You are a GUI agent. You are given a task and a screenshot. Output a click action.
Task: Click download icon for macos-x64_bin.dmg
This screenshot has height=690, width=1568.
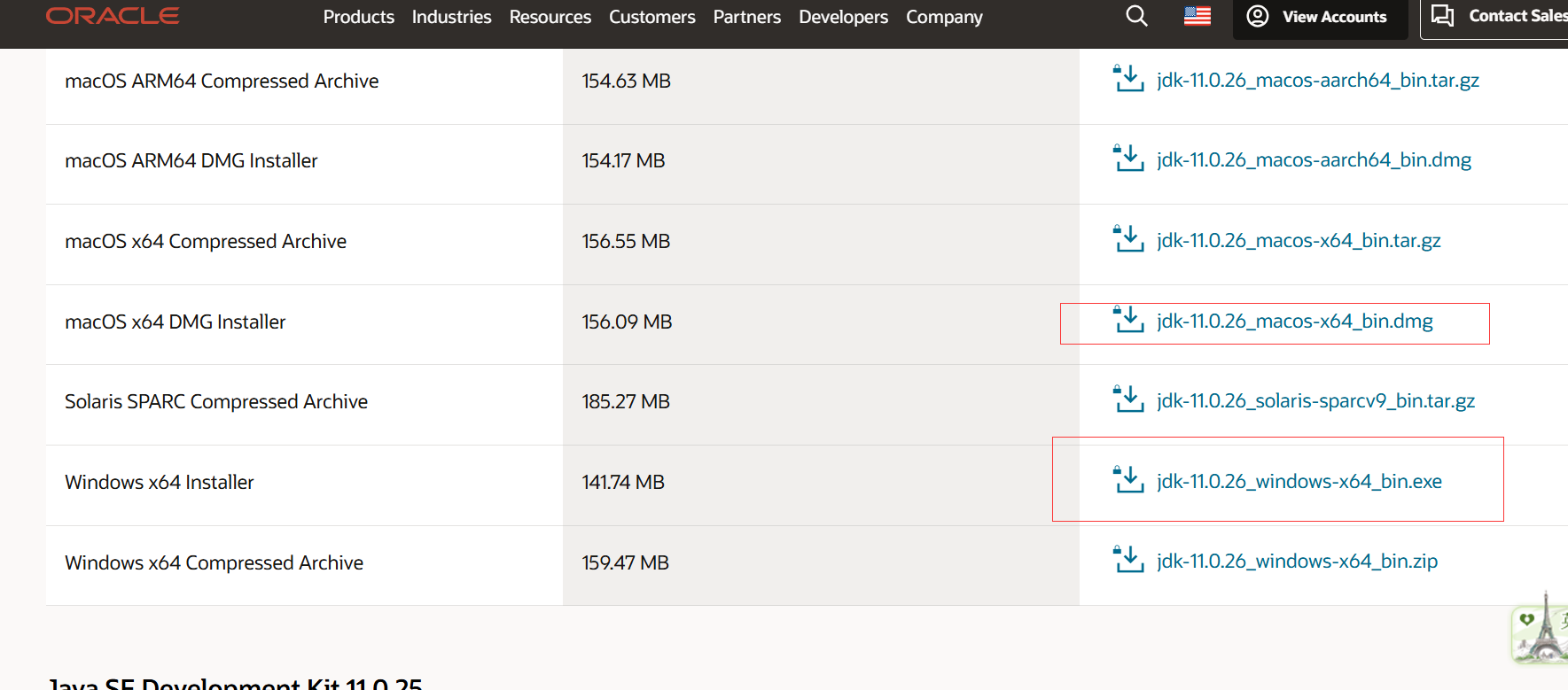1128,319
